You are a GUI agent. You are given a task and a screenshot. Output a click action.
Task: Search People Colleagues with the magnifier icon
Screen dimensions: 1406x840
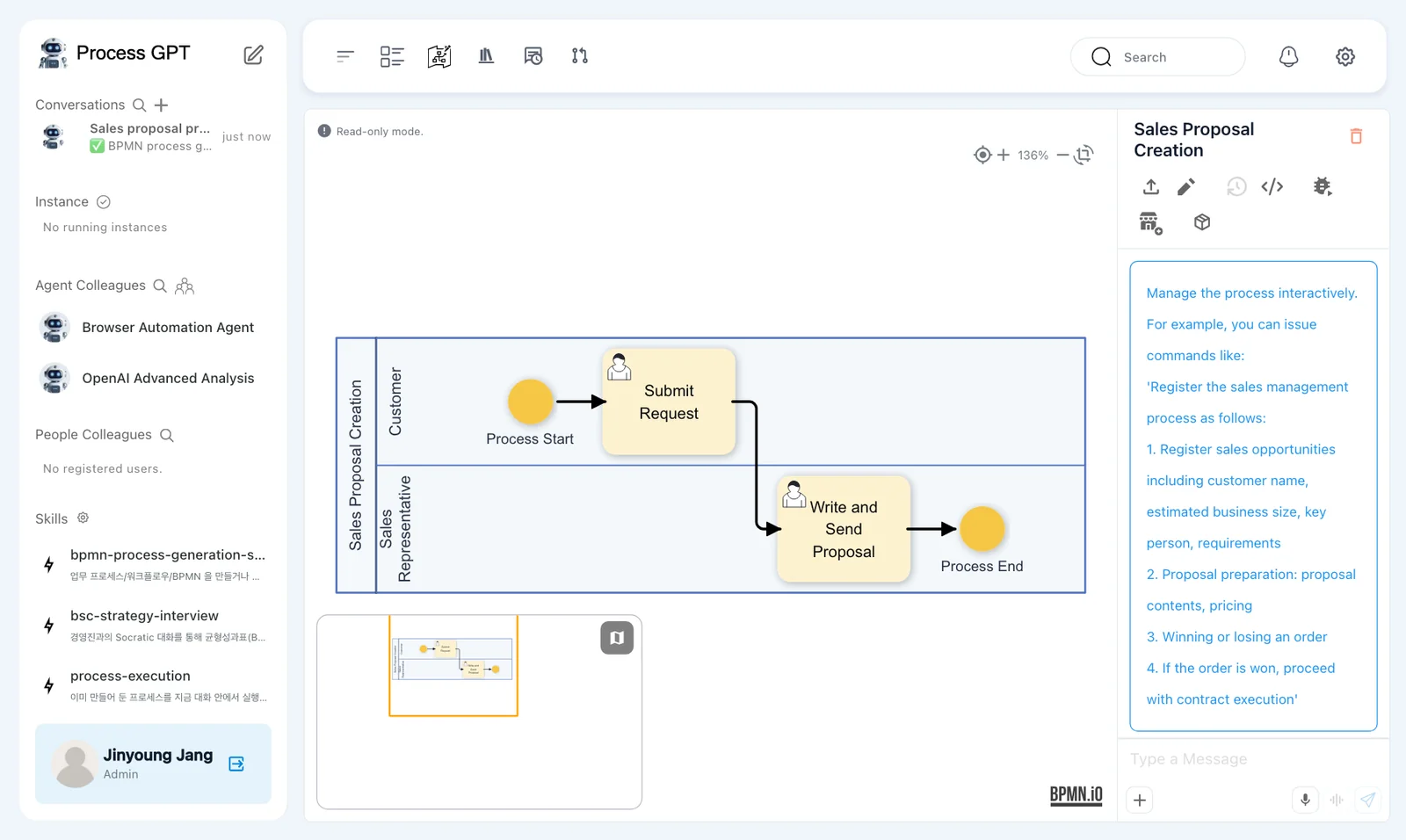click(167, 435)
